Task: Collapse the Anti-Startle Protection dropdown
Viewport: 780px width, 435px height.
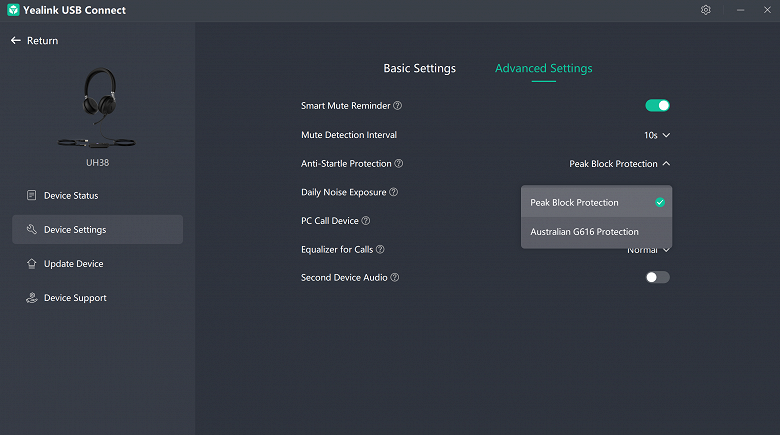Action: (x=619, y=164)
